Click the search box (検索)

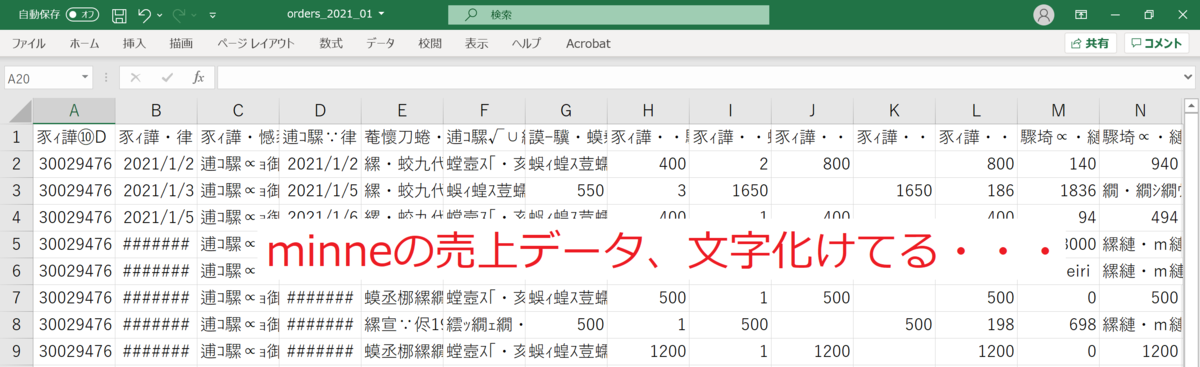pyautogui.click(x=608, y=15)
